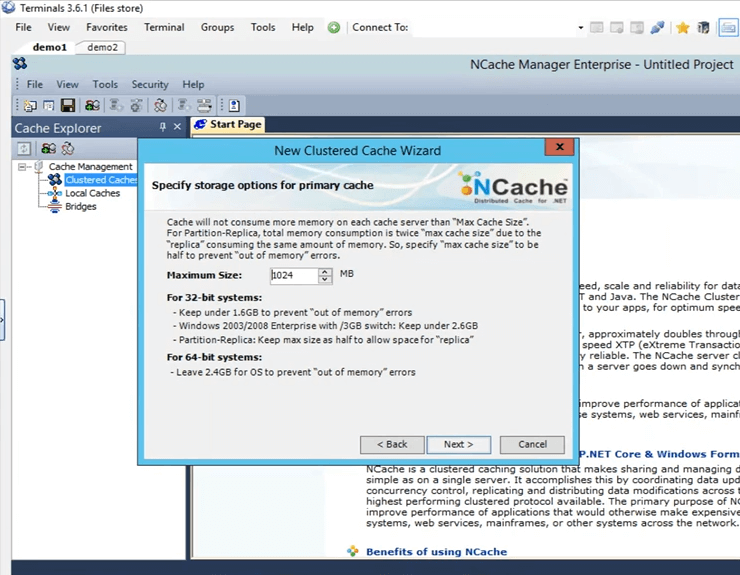Click the green plus icon in Terminals toolbar
The height and width of the screenshot is (575, 740).
(334, 28)
